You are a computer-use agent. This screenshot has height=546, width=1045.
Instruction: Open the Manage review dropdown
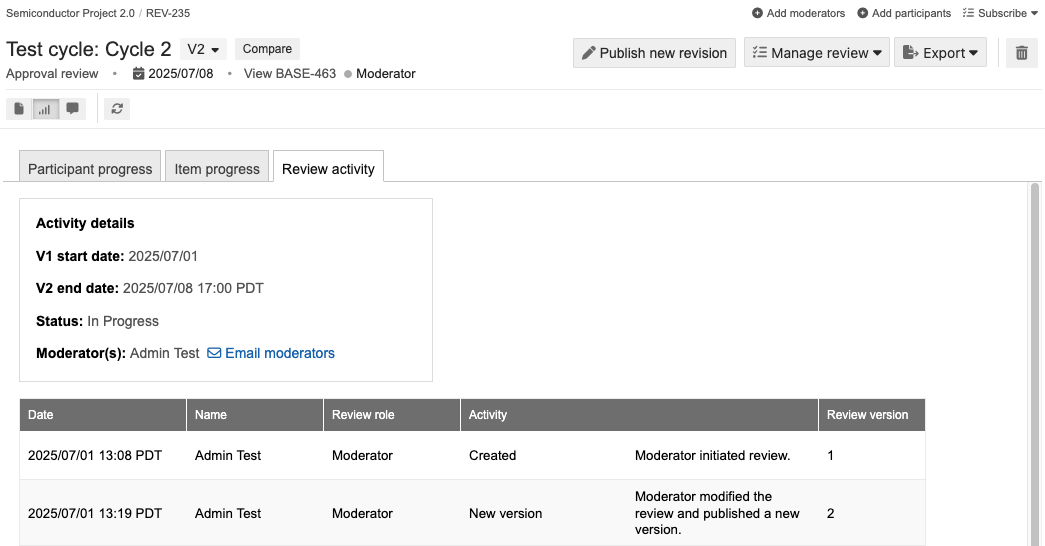[816, 53]
